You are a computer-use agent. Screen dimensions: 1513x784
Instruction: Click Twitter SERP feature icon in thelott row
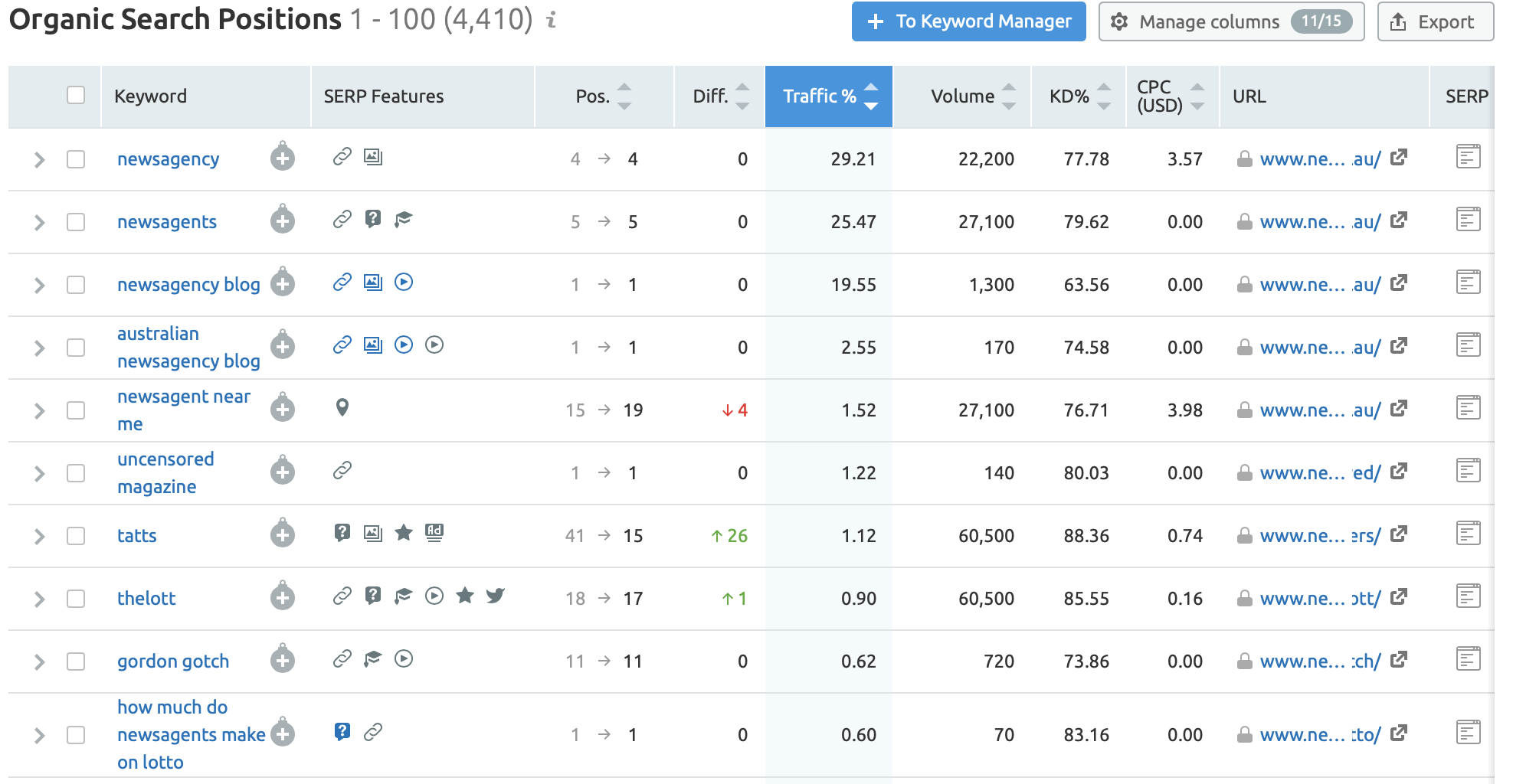pos(496,596)
